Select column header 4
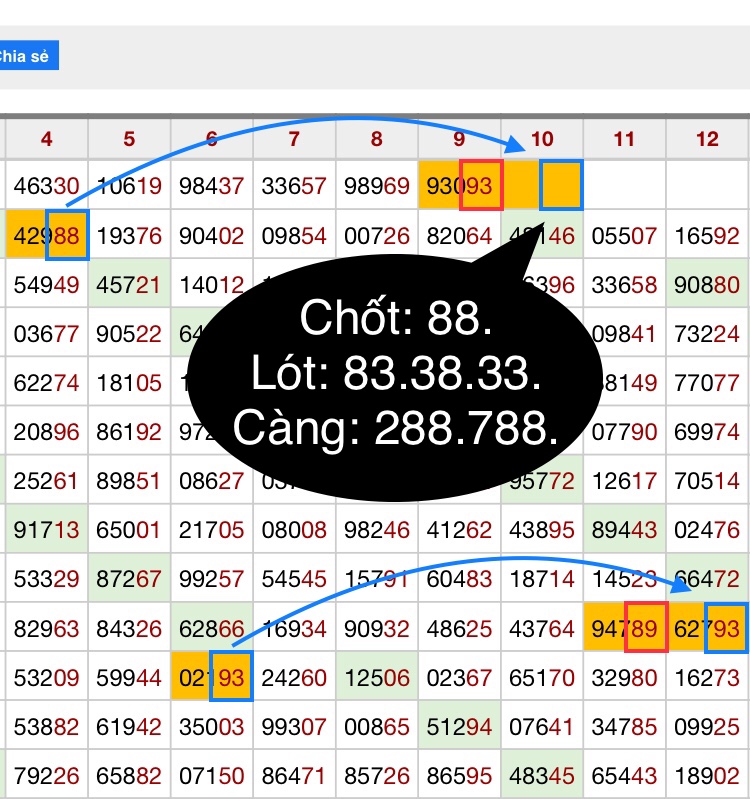This screenshot has width=750, height=799. point(47,139)
